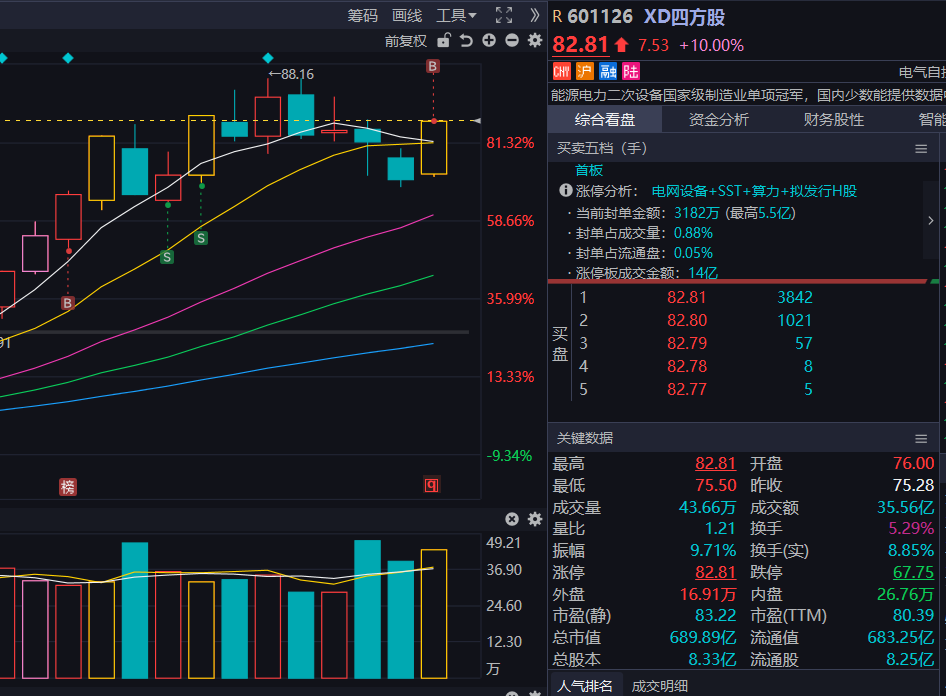This screenshot has width=946, height=696.
Task: Click the 88.16 high price label
Action: (x=291, y=74)
